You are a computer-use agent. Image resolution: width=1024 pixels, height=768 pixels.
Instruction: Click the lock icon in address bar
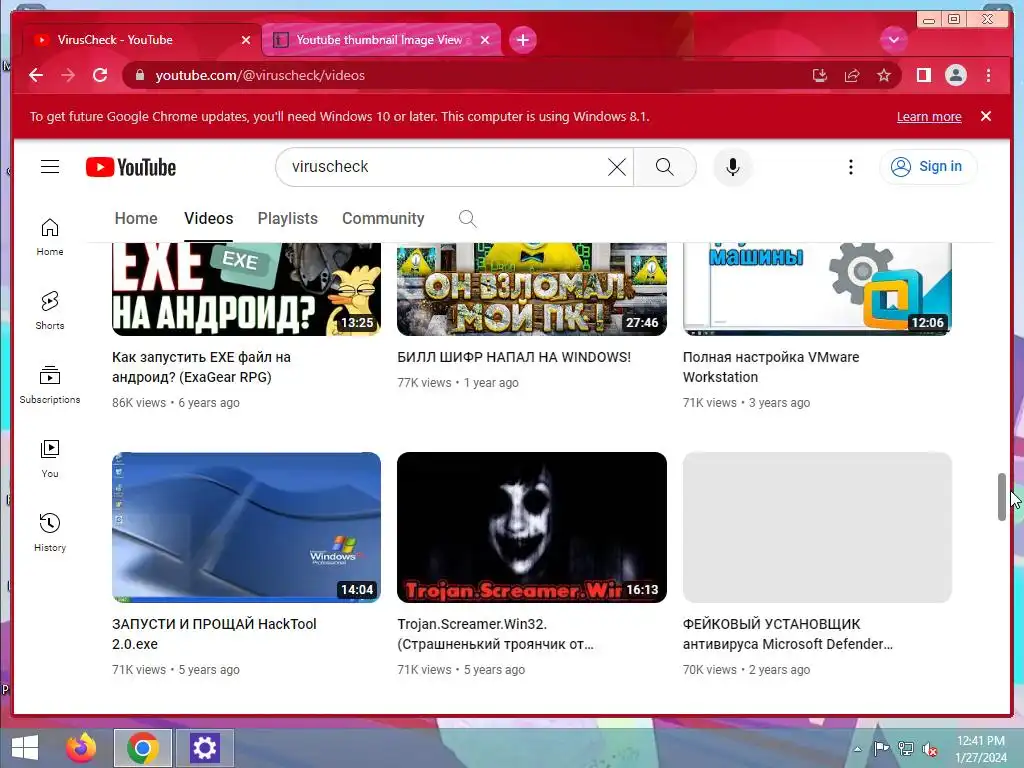point(139,75)
